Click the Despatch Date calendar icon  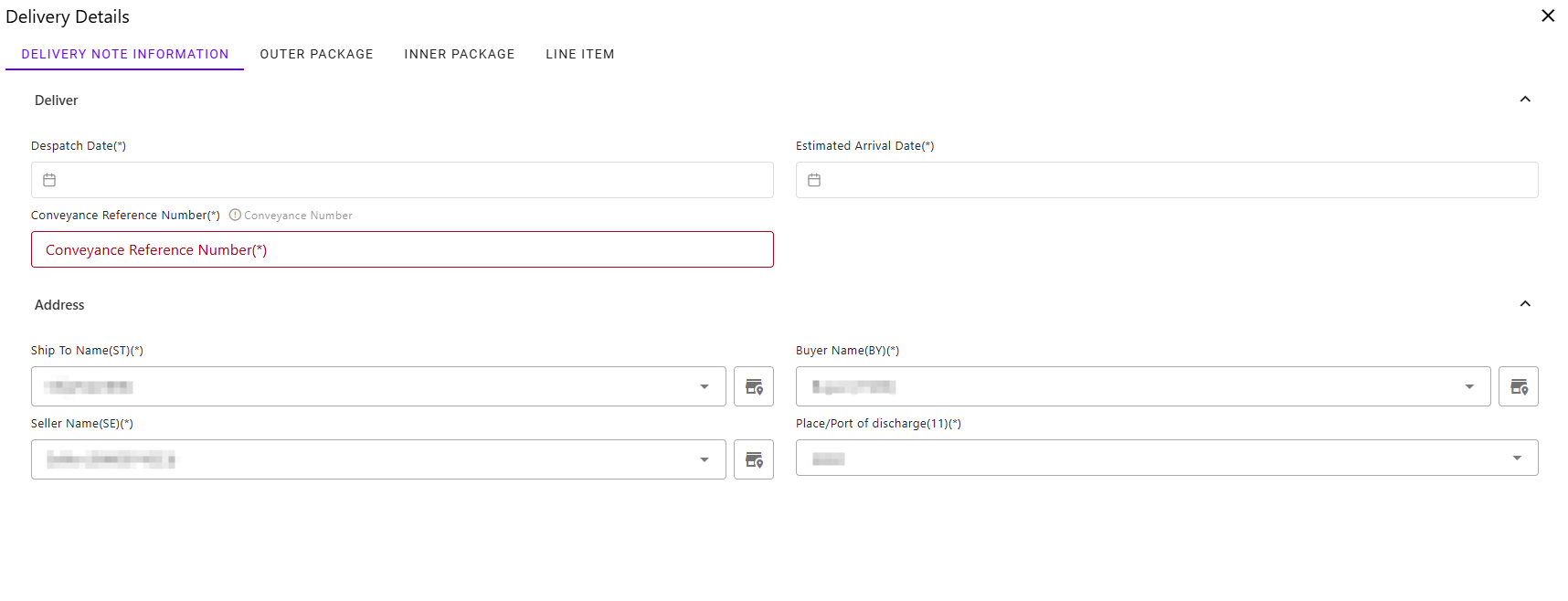click(x=49, y=180)
